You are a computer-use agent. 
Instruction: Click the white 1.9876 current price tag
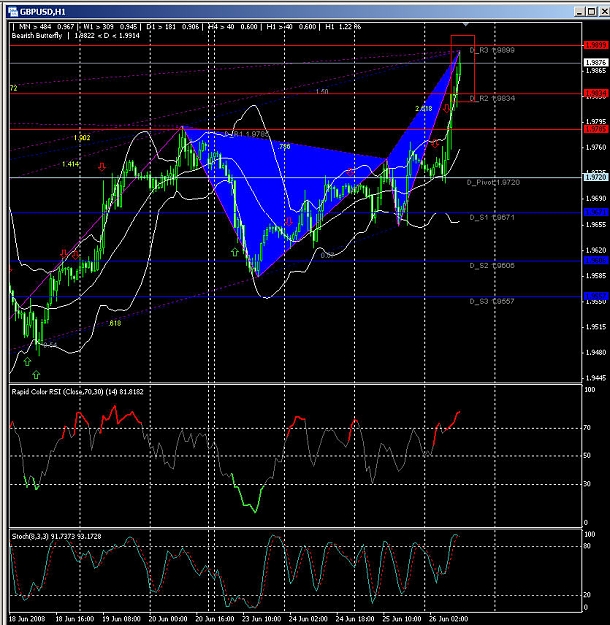596,63
